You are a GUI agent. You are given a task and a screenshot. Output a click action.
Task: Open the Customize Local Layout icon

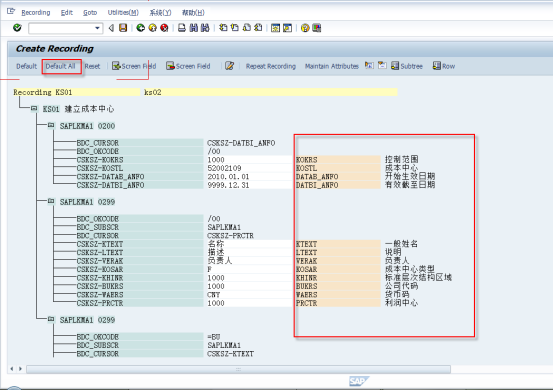(317, 28)
